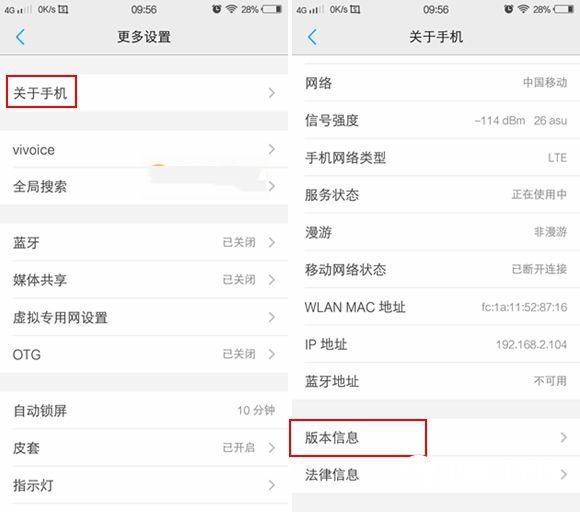The height and width of the screenshot is (512, 580).
Task: Open 指示灯 settings row
Action: [x=144, y=485]
